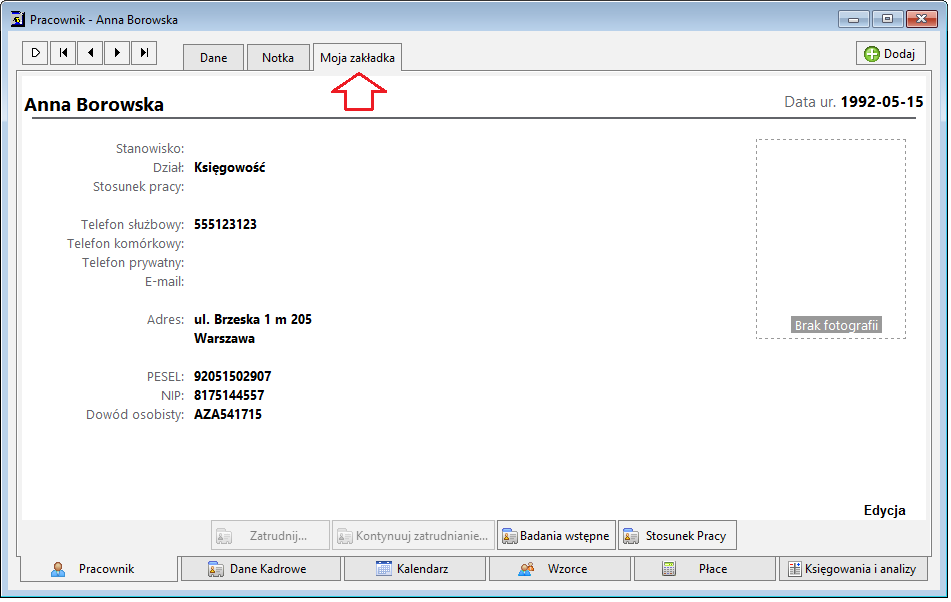Screen dimensions: 951x602
Task: Open the Dane tab
Action: 213,58
